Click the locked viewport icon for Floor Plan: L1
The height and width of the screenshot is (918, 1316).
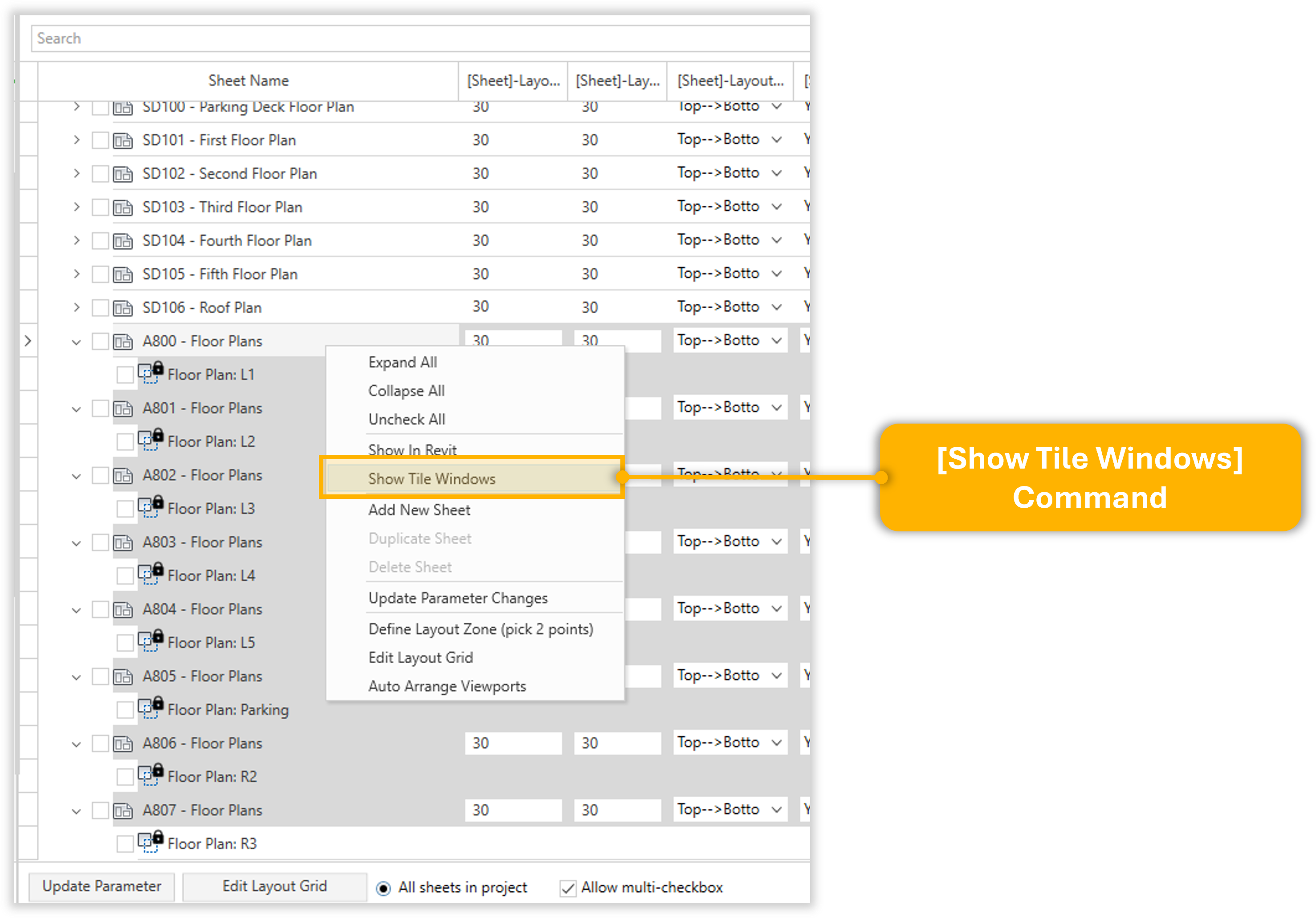pyautogui.click(x=150, y=373)
